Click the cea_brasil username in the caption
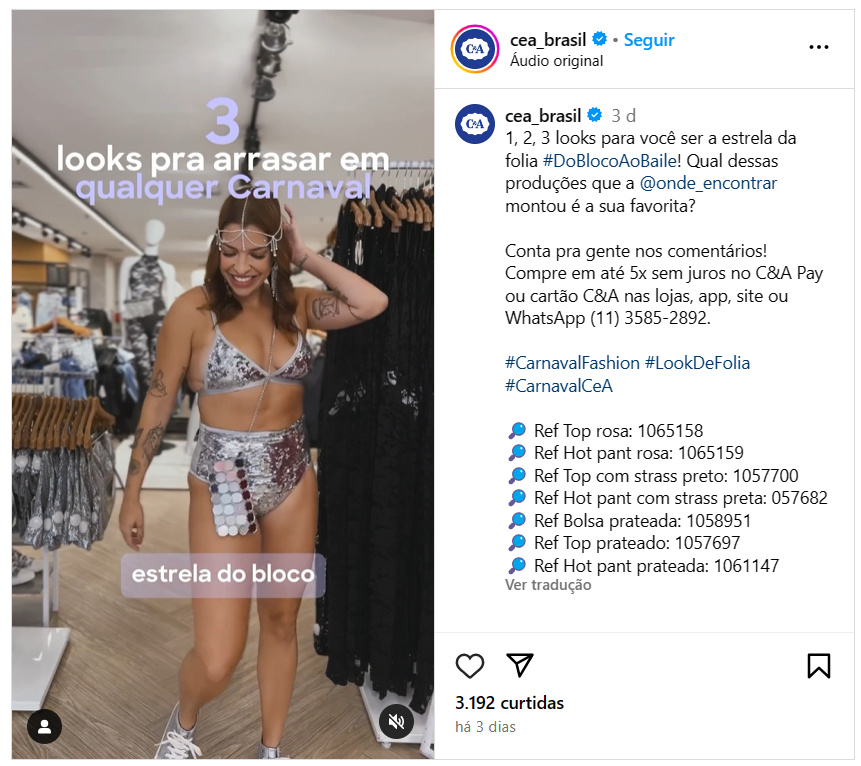 tap(543, 116)
